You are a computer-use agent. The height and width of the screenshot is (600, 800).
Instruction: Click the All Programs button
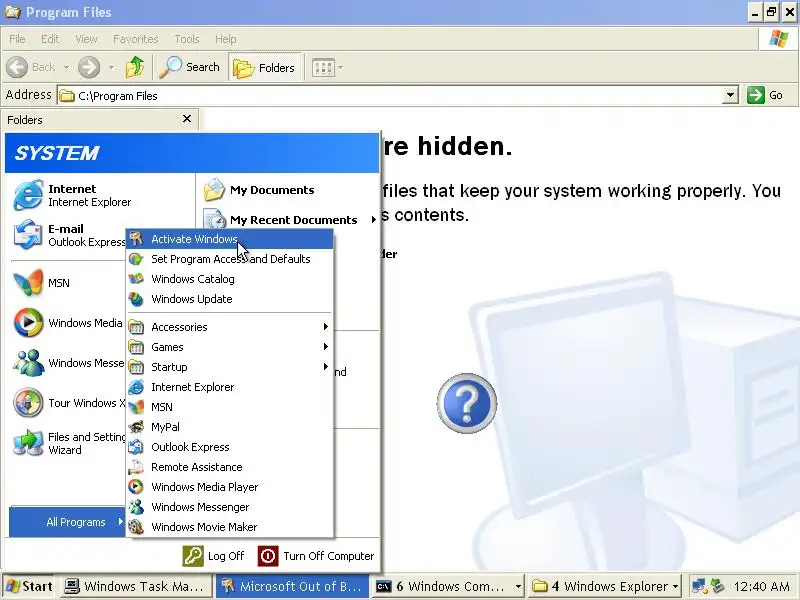68,521
